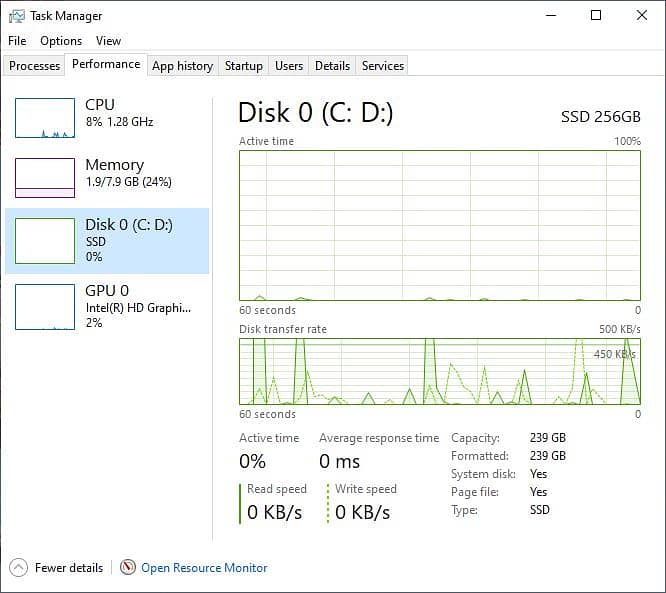The width and height of the screenshot is (666, 593).
Task: Click the Resource Monitor gauge icon
Action: click(127, 567)
